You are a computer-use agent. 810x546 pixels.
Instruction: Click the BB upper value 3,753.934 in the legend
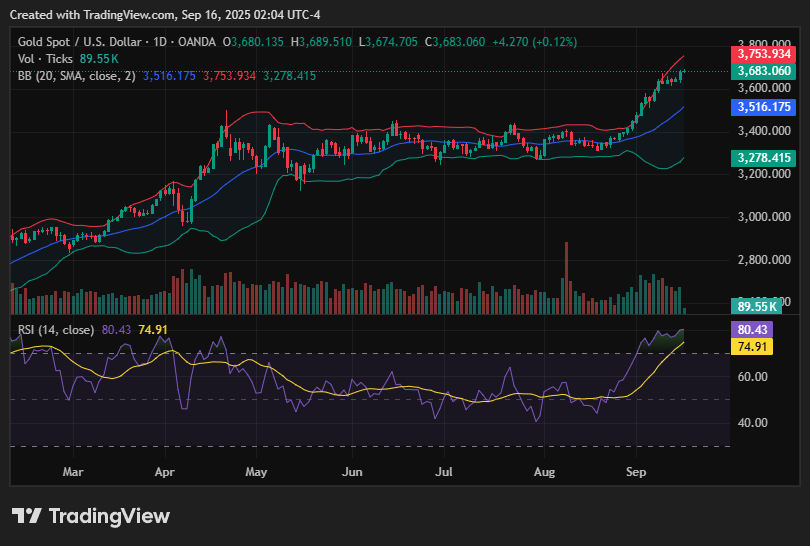[x=229, y=76]
